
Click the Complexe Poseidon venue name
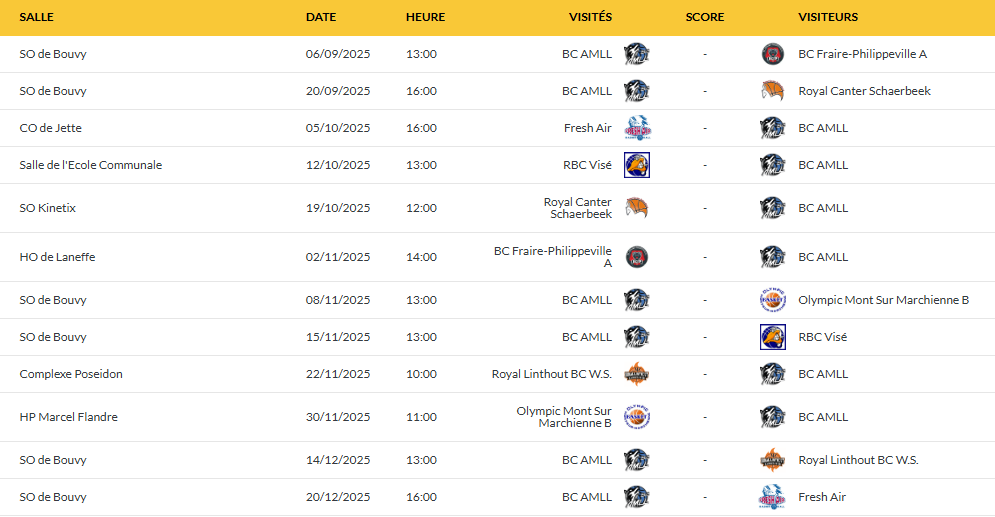pyautogui.click(x=71, y=374)
